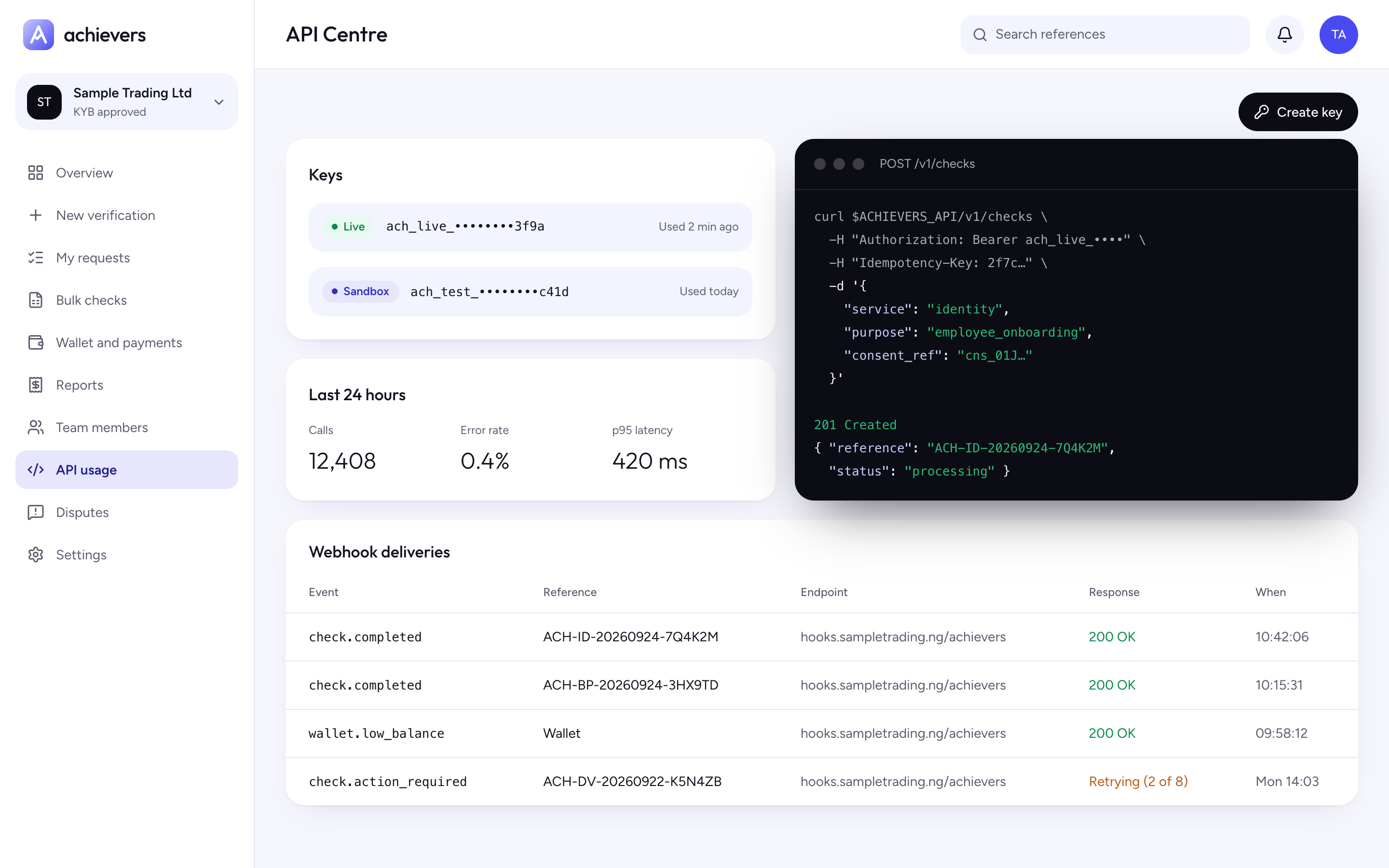The height and width of the screenshot is (868, 1389).
Task: Select the Live key ach_live row
Action: click(x=531, y=227)
